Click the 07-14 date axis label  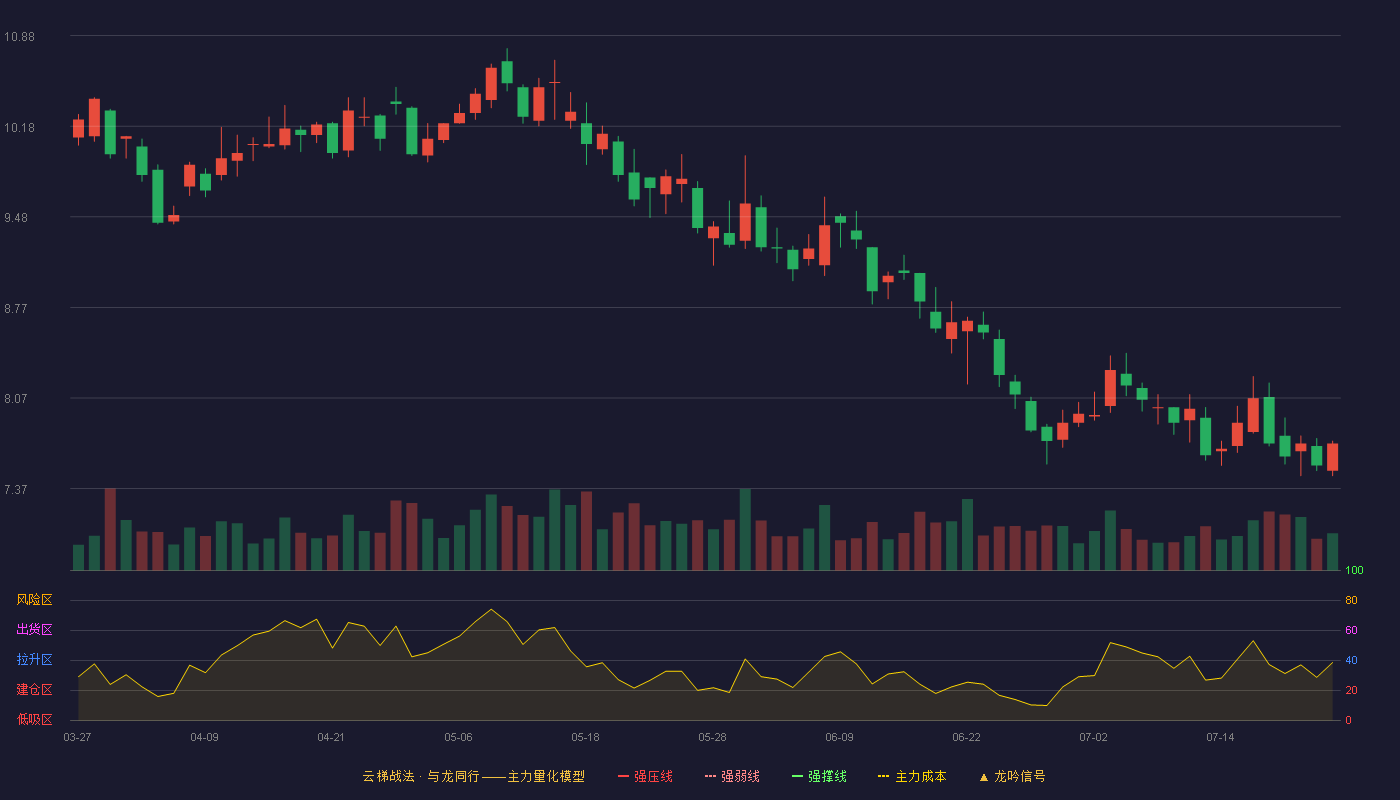click(x=1220, y=737)
